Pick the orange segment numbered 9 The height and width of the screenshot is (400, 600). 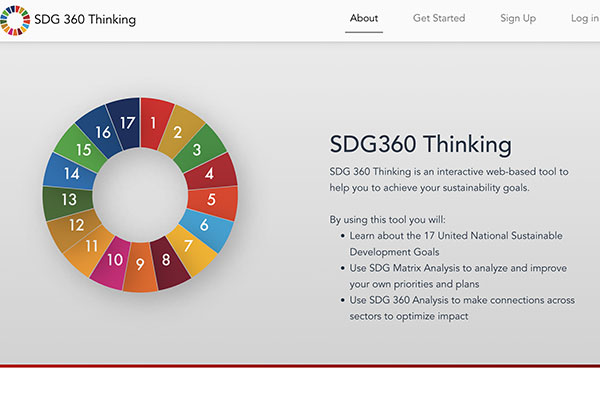(140, 266)
